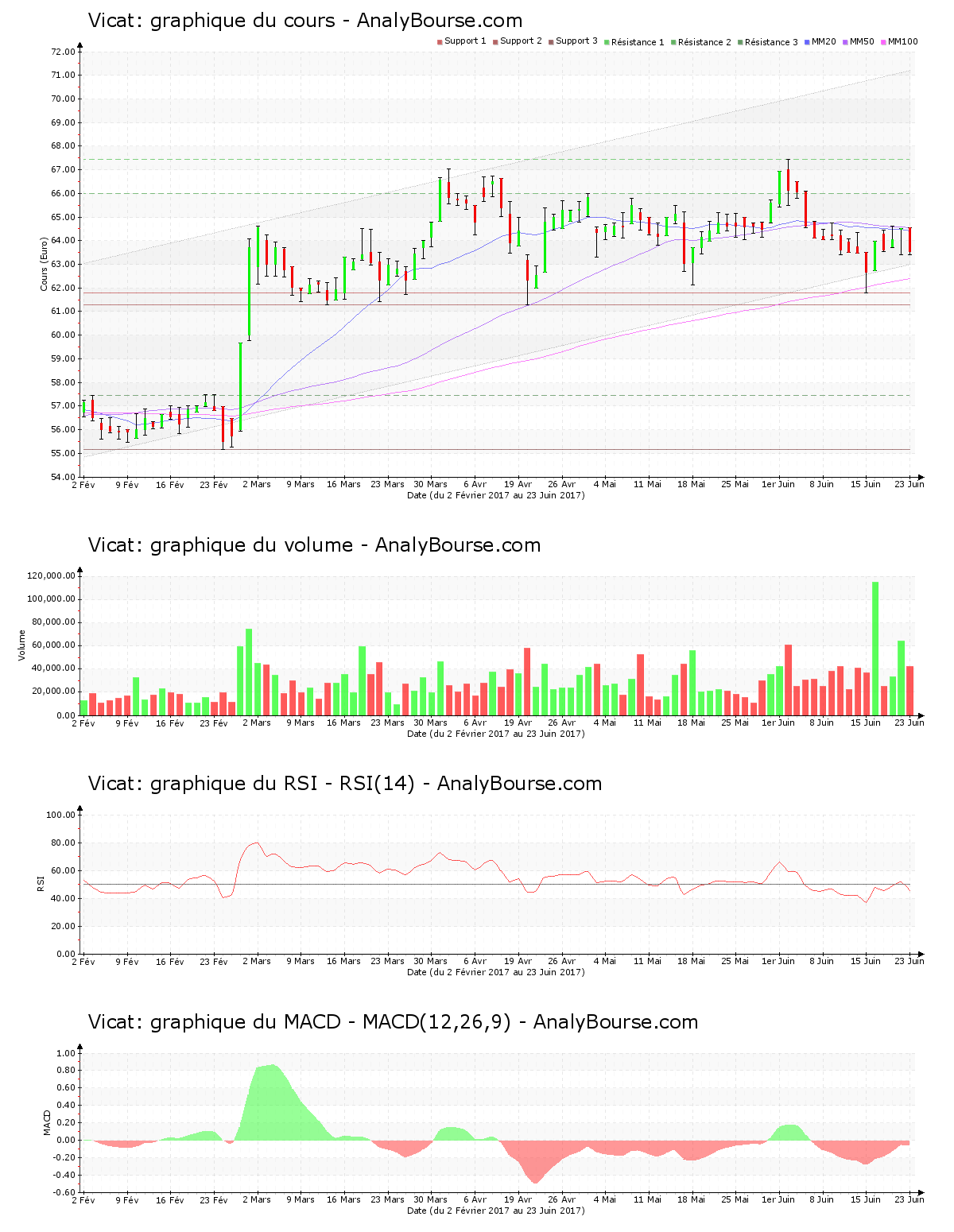Click the 120,000.00 volume axis value
Screen dimensions: 954x1232
(52, 576)
